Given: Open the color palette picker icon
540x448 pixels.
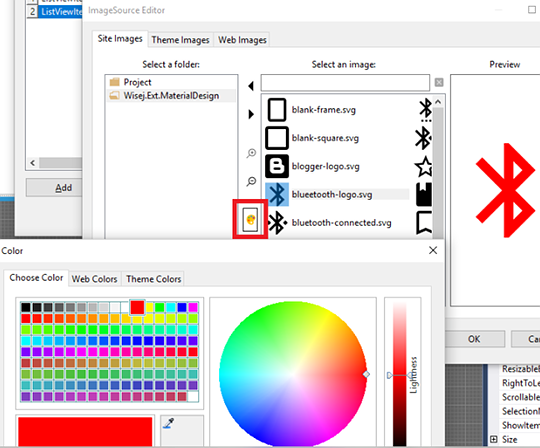Looking at the screenshot, I should (250, 219).
